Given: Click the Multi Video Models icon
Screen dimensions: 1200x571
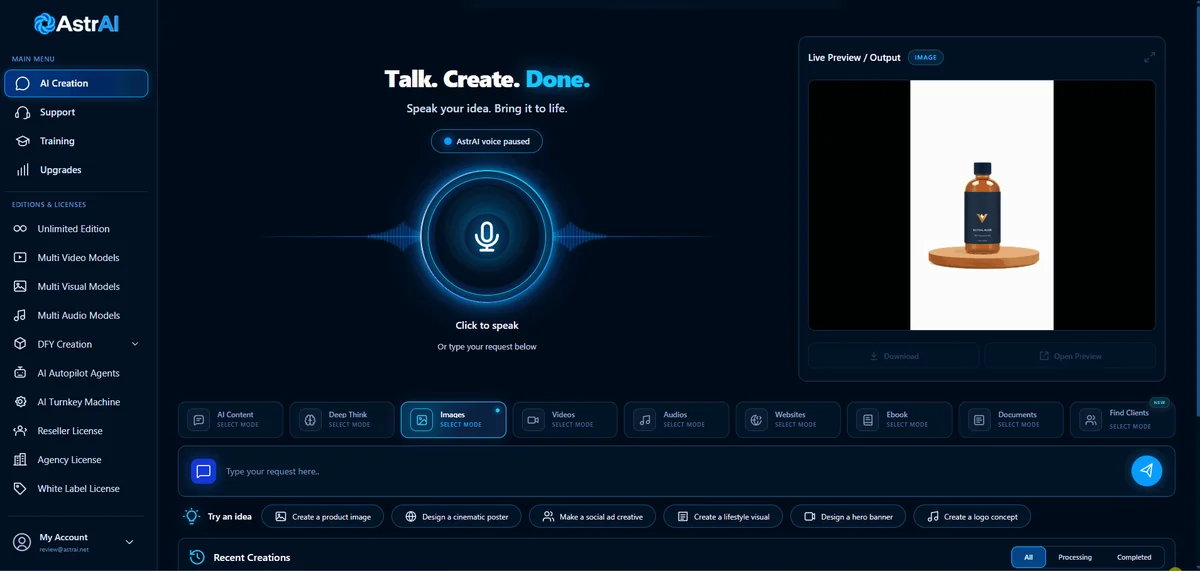Looking at the screenshot, I should coord(20,258).
